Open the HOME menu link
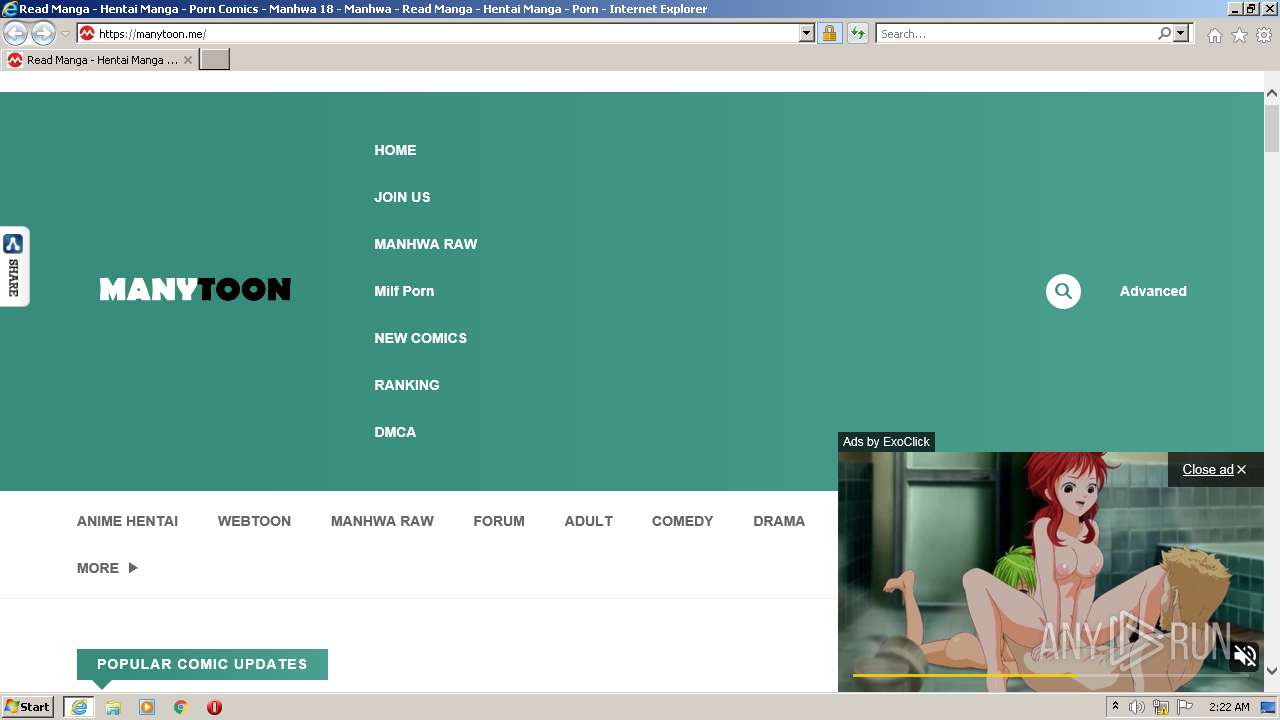This screenshot has height=720, width=1280. [395, 150]
